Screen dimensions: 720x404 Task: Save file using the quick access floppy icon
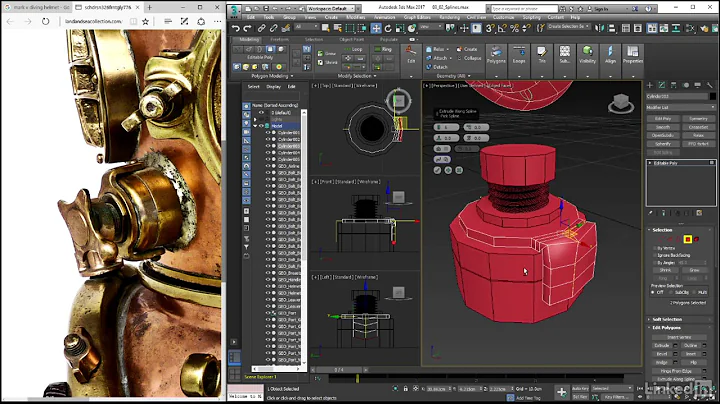point(266,8)
